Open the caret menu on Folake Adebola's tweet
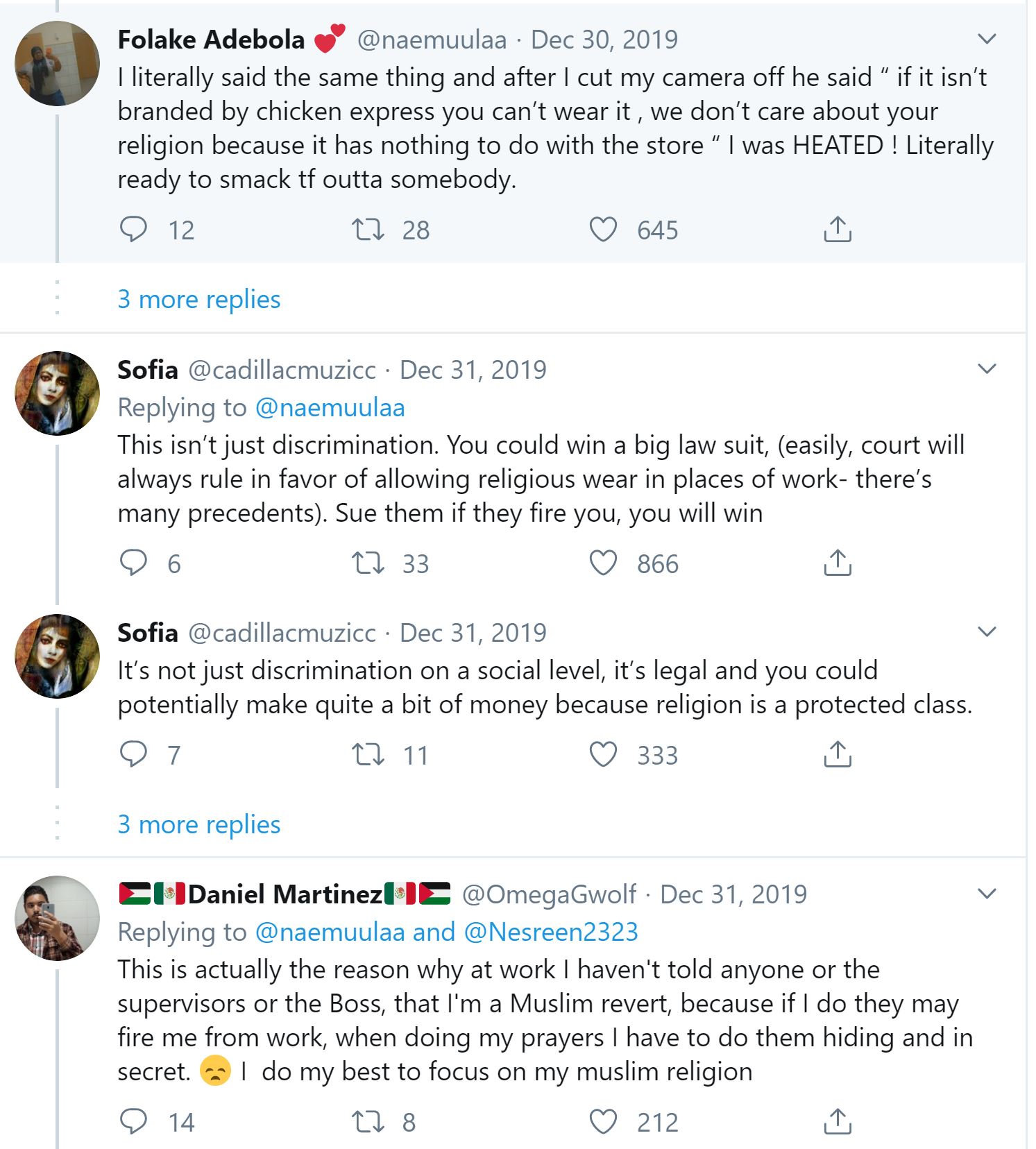Screen dimensions: 1036x1149 coord(987,39)
